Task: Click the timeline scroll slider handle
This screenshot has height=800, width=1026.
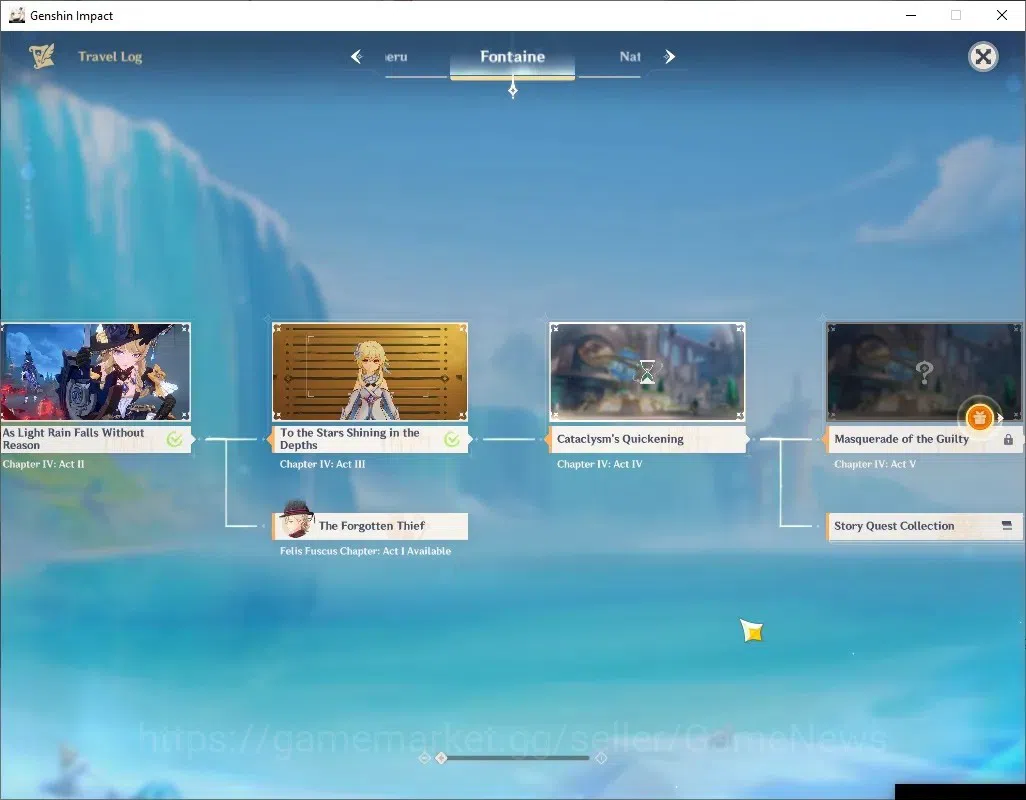Action: point(441,757)
